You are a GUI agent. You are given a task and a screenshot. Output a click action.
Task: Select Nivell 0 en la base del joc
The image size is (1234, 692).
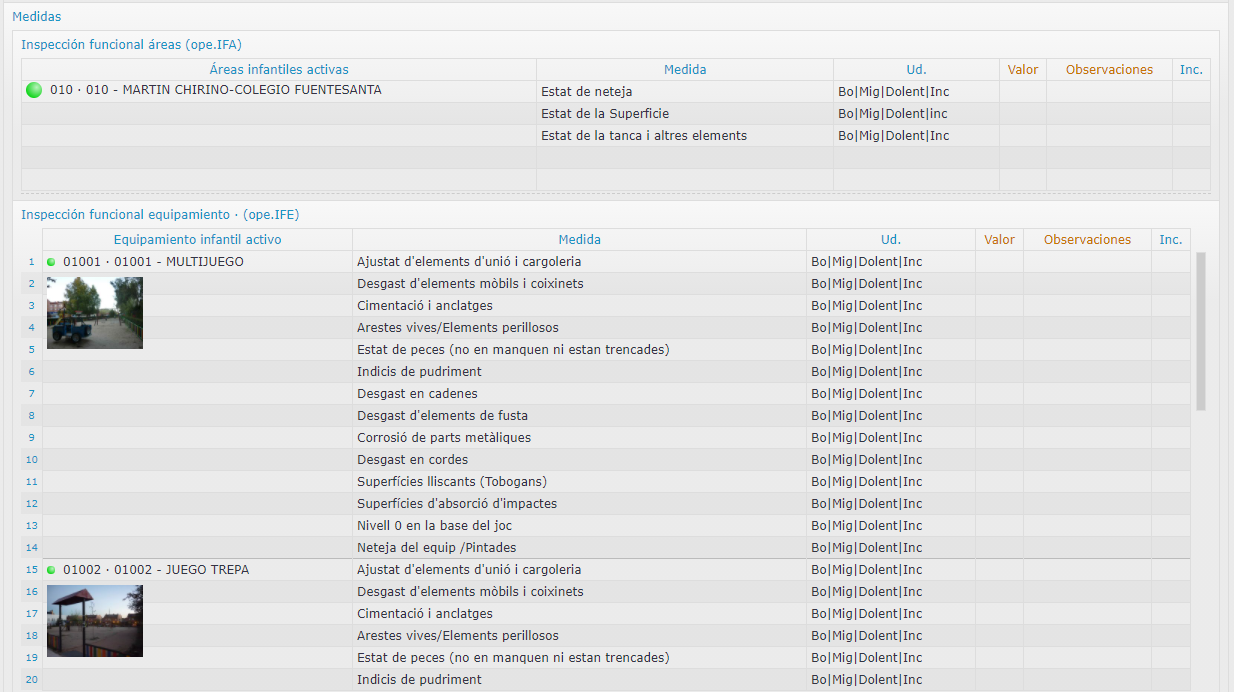[435, 526]
